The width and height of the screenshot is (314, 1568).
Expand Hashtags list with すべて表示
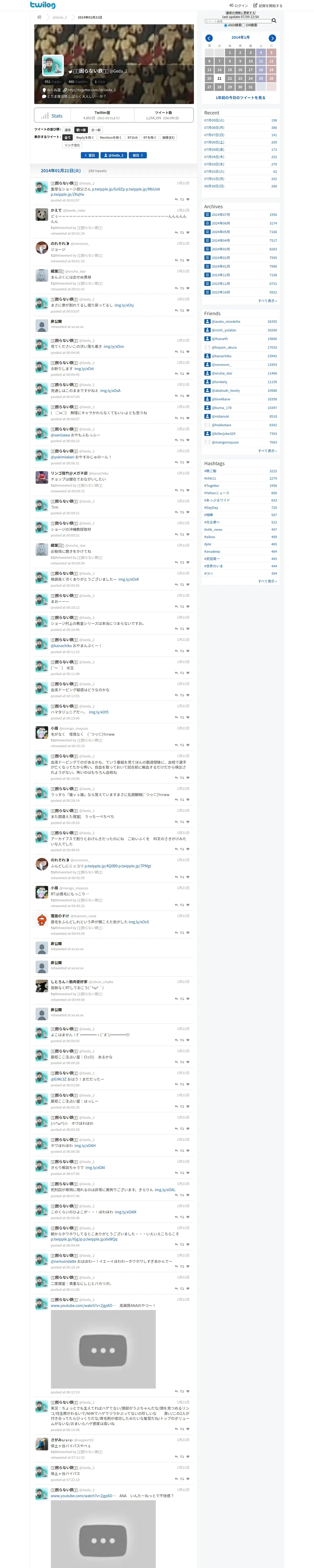point(267,581)
